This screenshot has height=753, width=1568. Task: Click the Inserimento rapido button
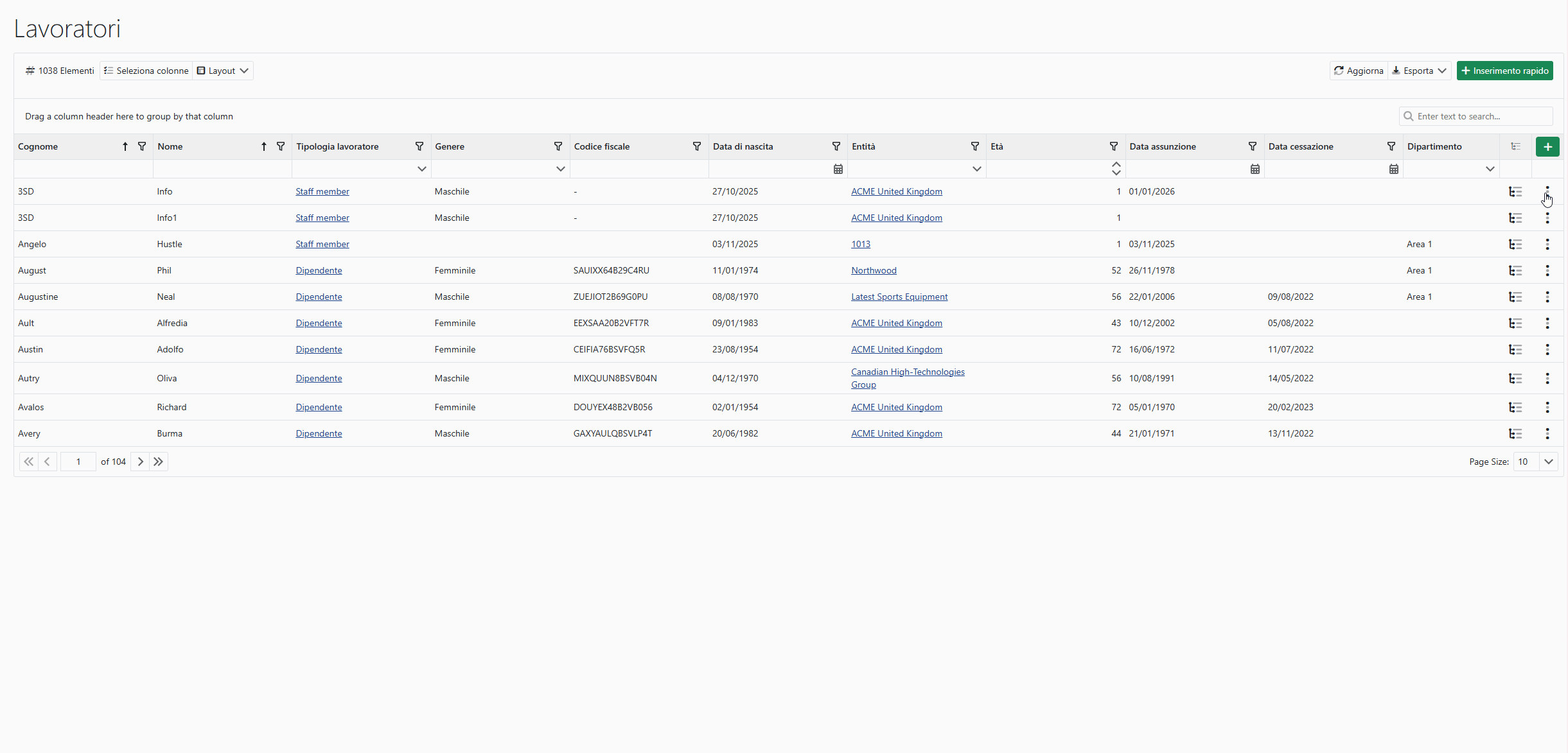point(1504,71)
